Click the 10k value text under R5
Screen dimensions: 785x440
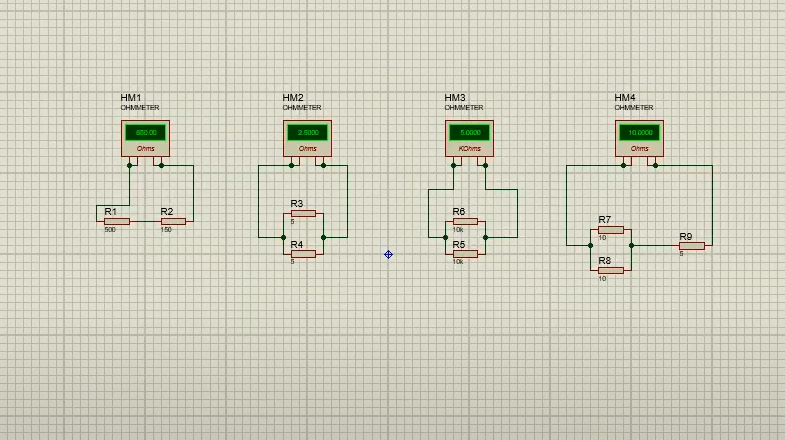[458, 262]
